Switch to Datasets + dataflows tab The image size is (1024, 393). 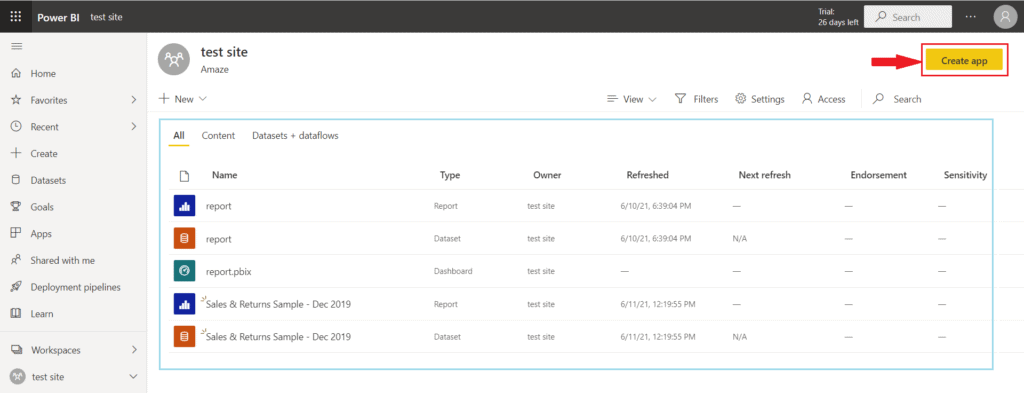pos(295,136)
